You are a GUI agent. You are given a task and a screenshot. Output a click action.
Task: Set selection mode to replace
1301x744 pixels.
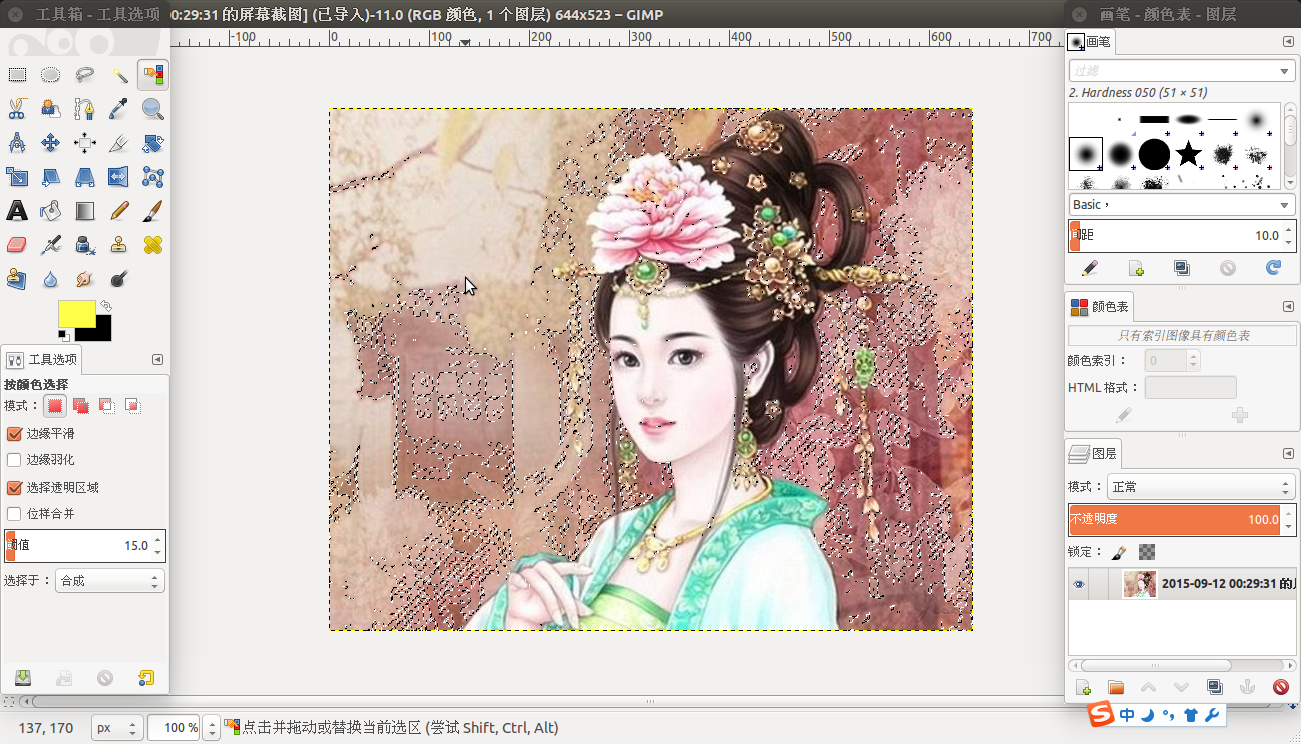point(55,406)
